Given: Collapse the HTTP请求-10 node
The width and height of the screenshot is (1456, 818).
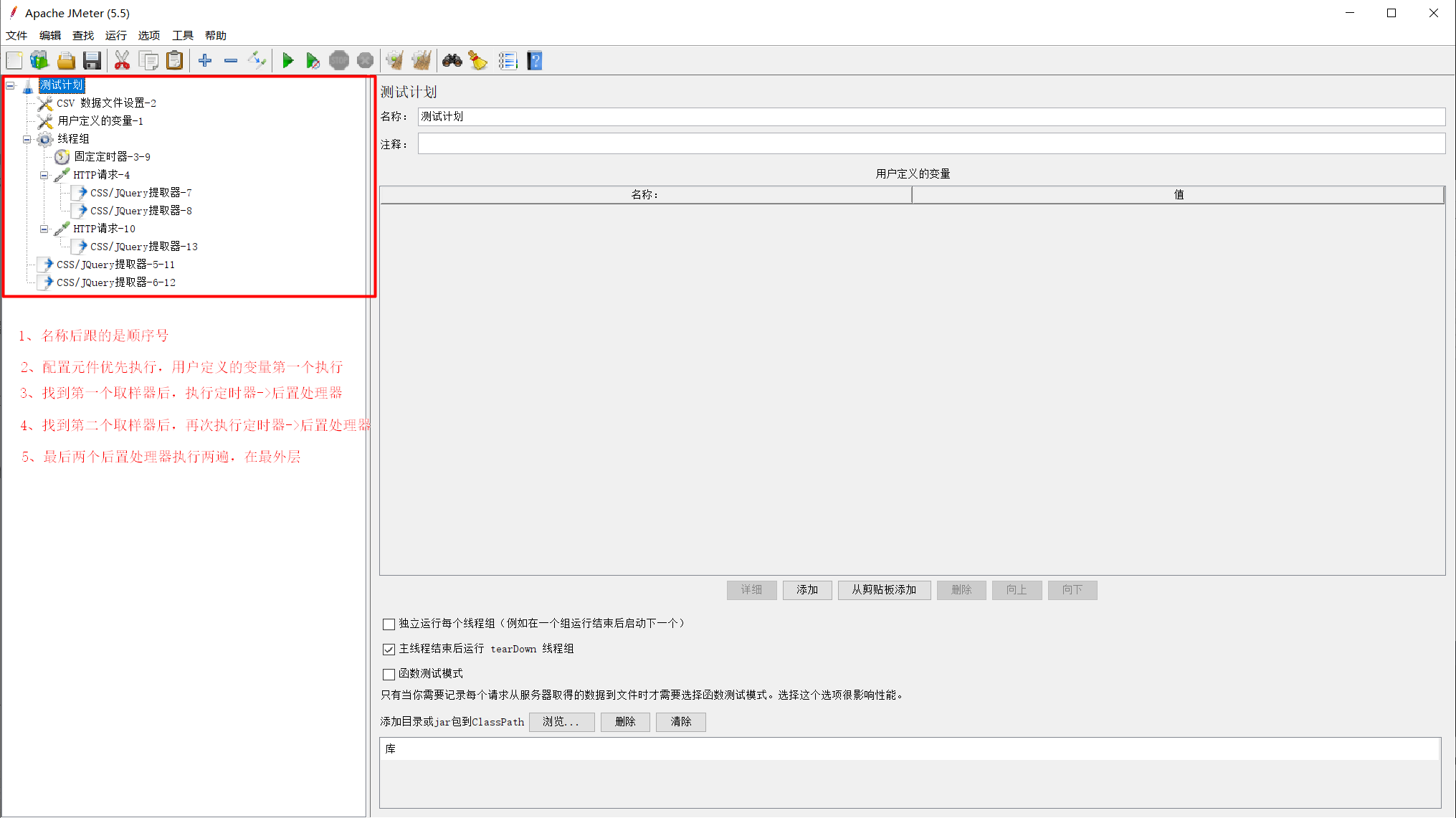Looking at the screenshot, I should [44, 229].
